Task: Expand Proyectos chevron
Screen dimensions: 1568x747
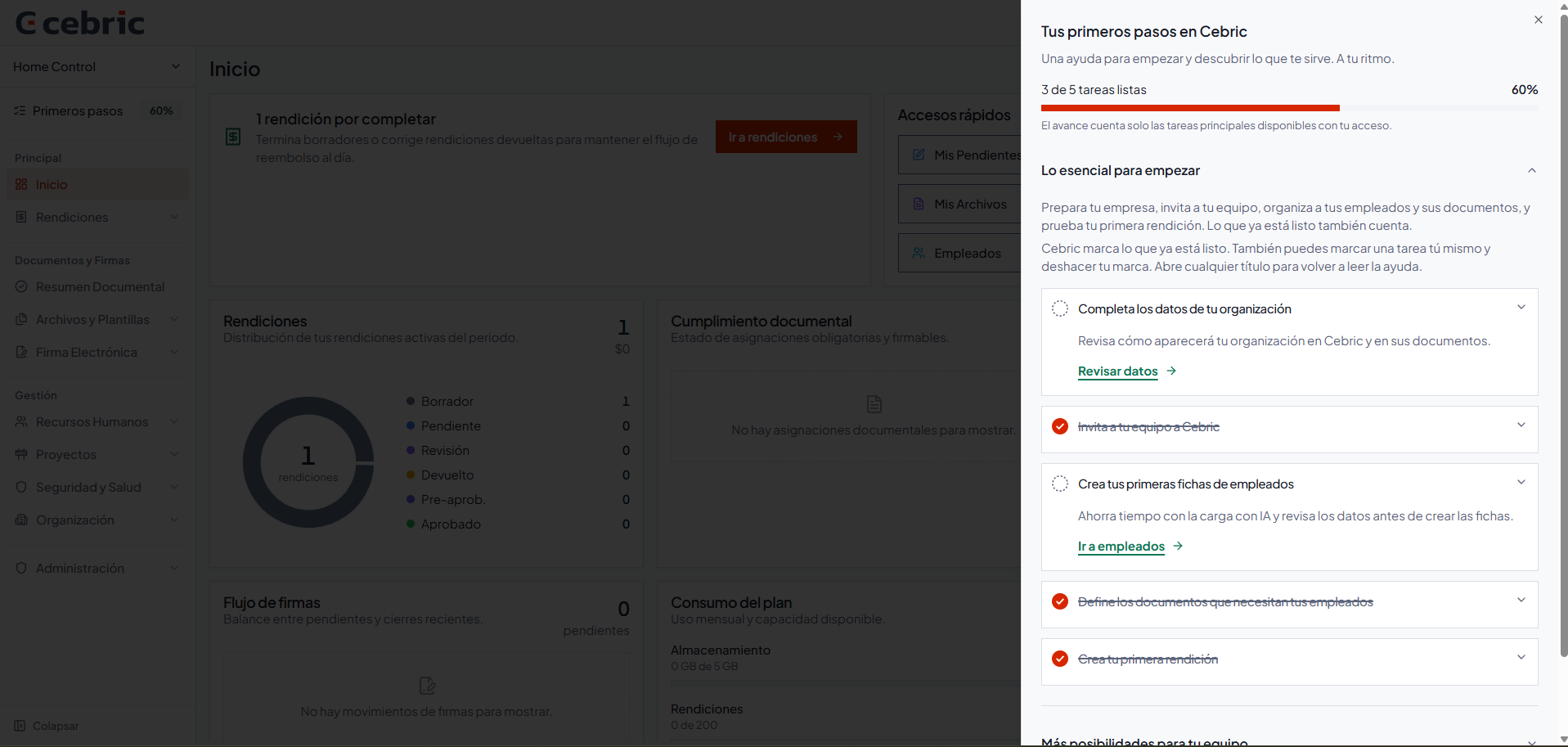Action: click(x=174, y=454)
